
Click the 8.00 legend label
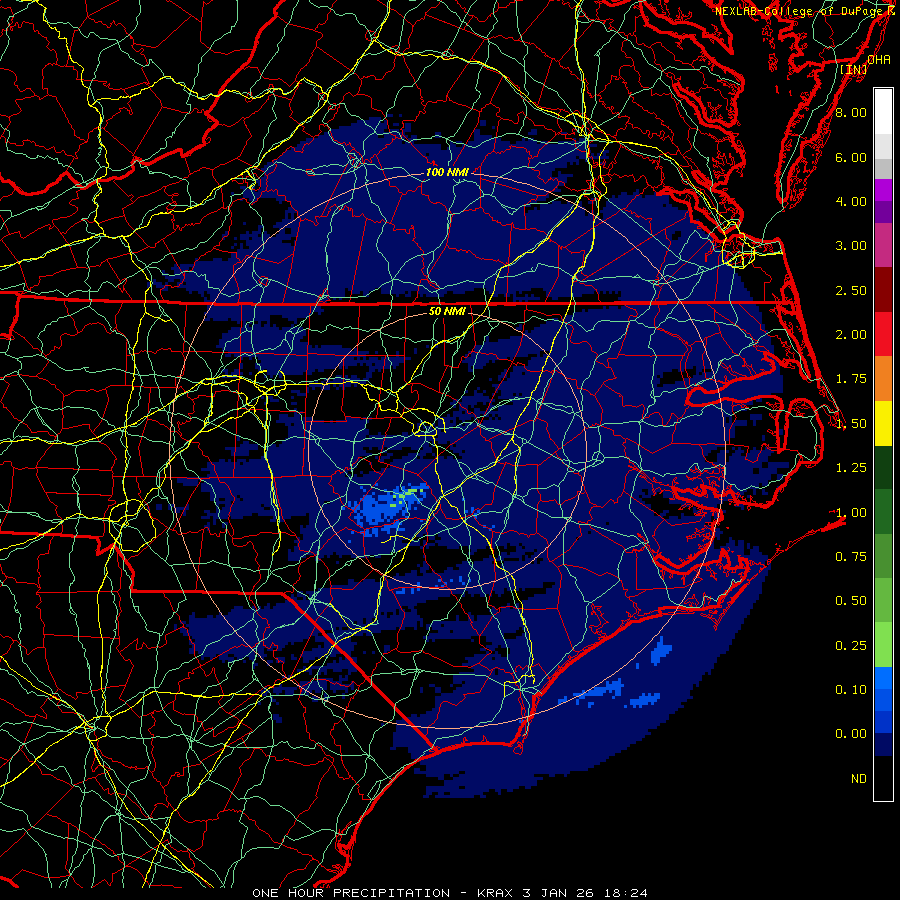tap(851, 112)
